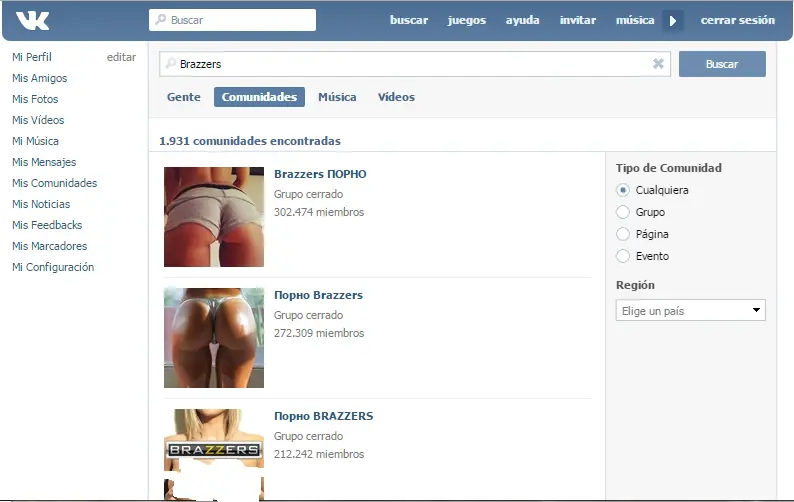The height and width of the screenshot is (502, 794).
Task: Click editar next to Mi Perfil
Action: pyautogui.click(x=121, y=57)
